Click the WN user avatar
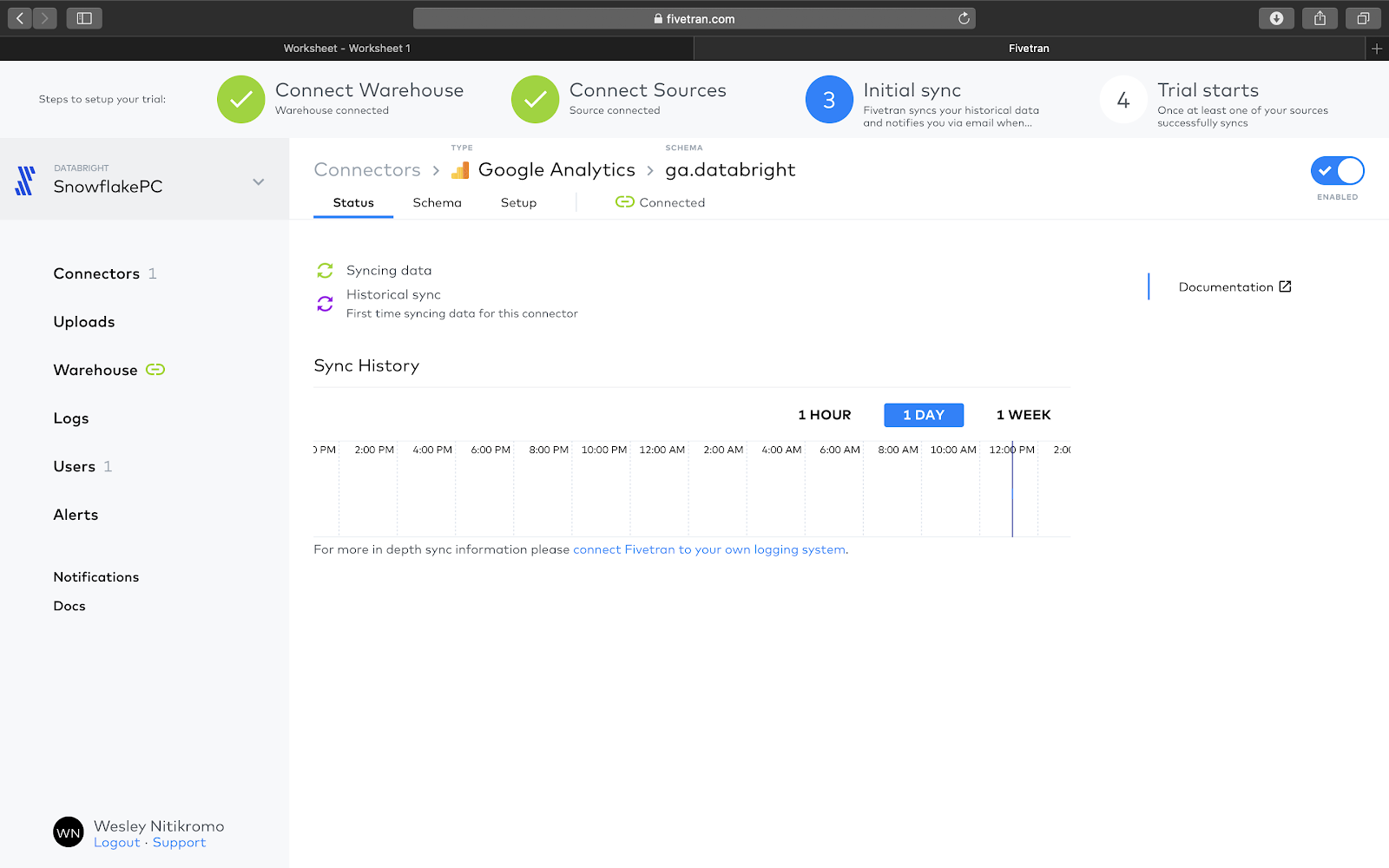 (x=69, y=832)
